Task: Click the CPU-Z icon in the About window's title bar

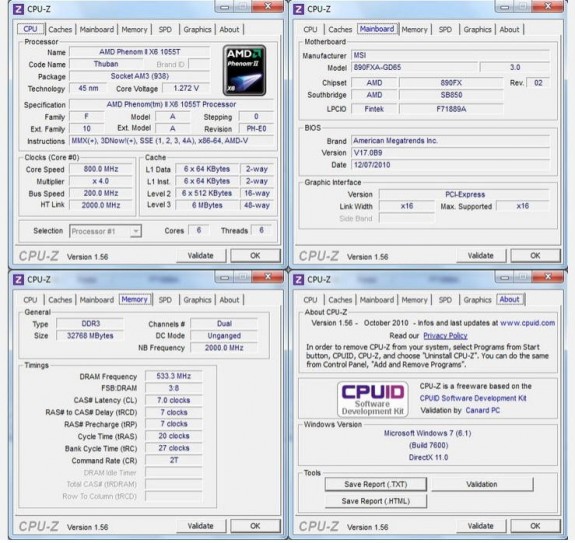Action: coord(299,279)
